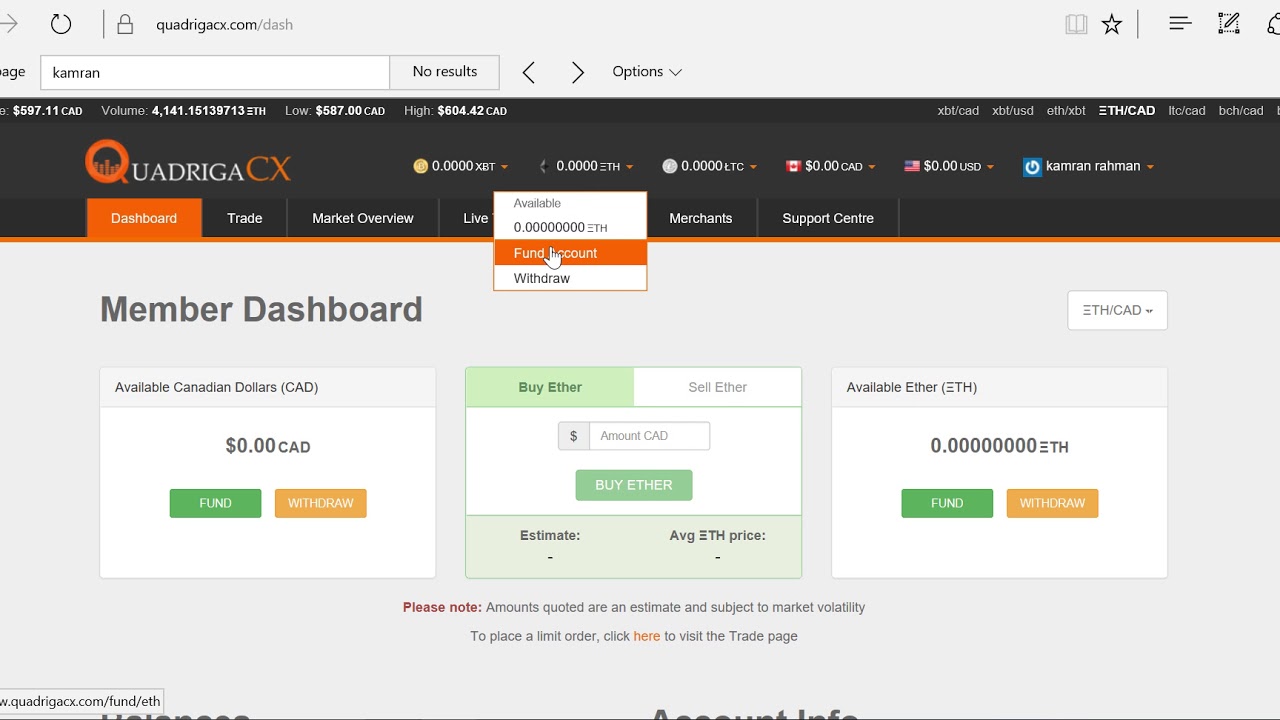Open the Support Centre tab
Screen dimensions: 1280x720
click(828, 218)
